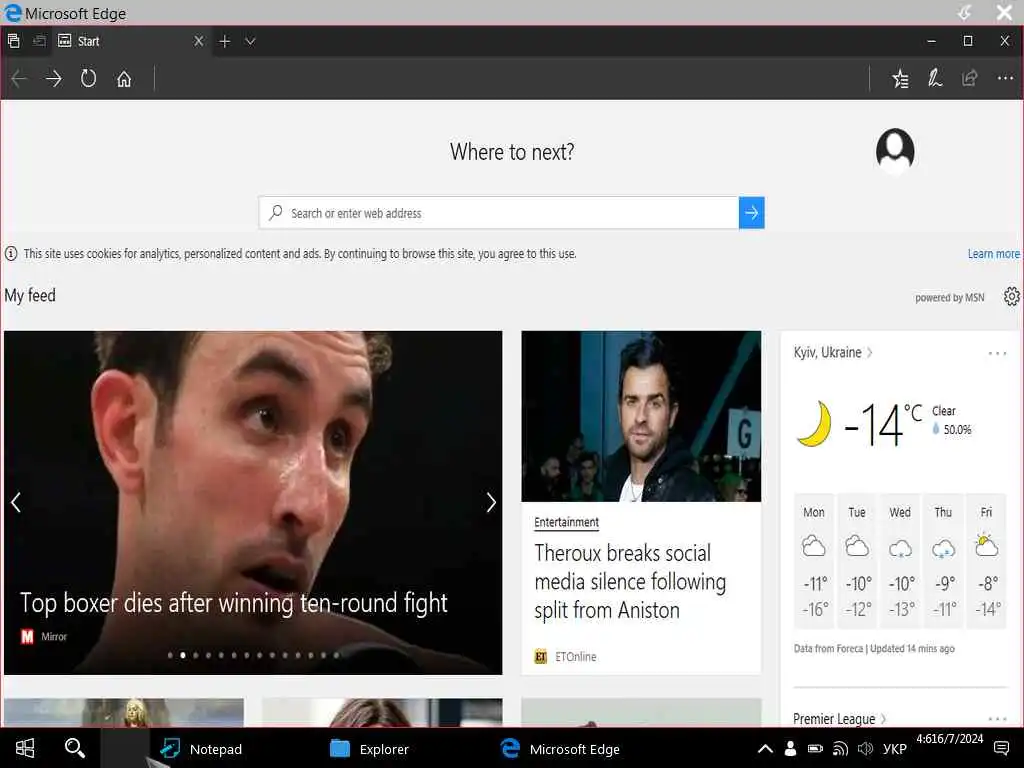1024x768 pixels.
Task: Open Tuesday weather forecast
Action: click(857, 561)
